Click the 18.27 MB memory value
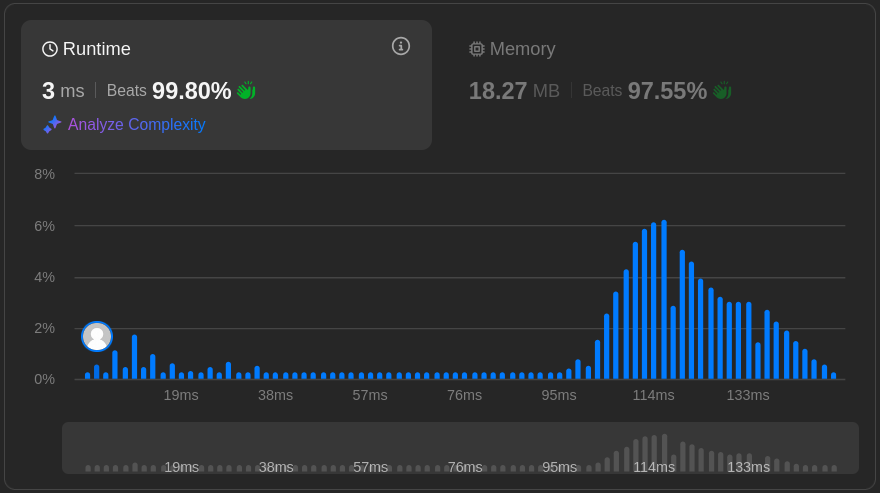Image resolution: width=880 pixels, height=493 pixels. pos(514,90)
